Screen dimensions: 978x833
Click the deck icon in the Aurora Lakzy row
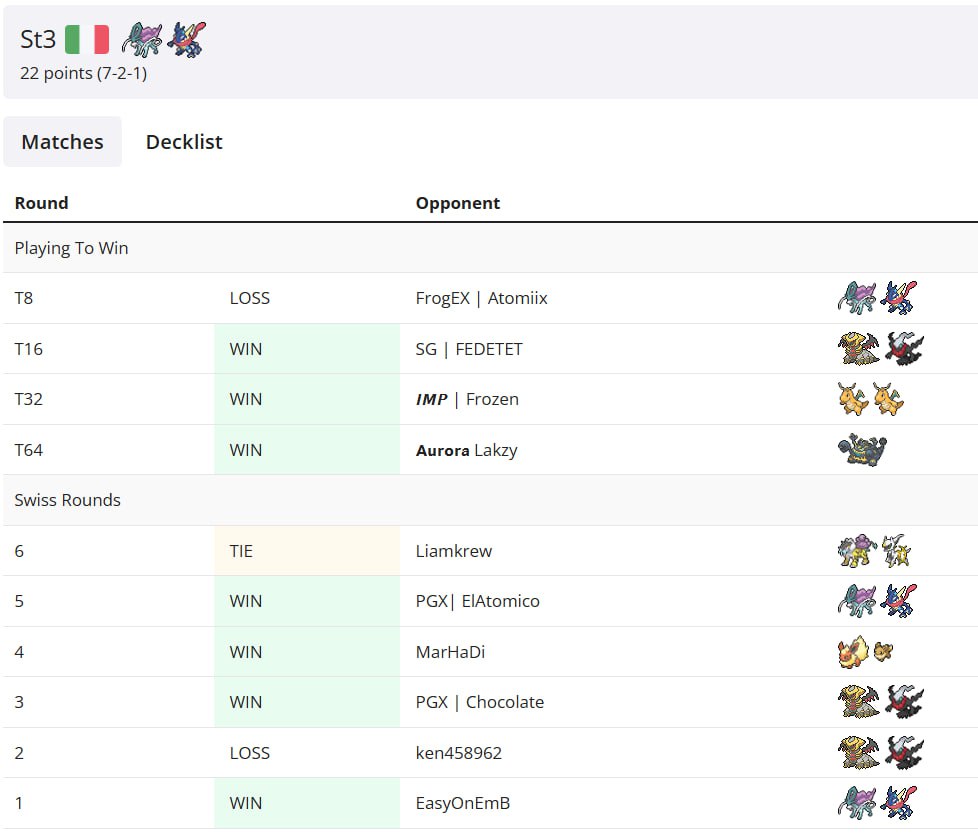click(x=862, y=450)
